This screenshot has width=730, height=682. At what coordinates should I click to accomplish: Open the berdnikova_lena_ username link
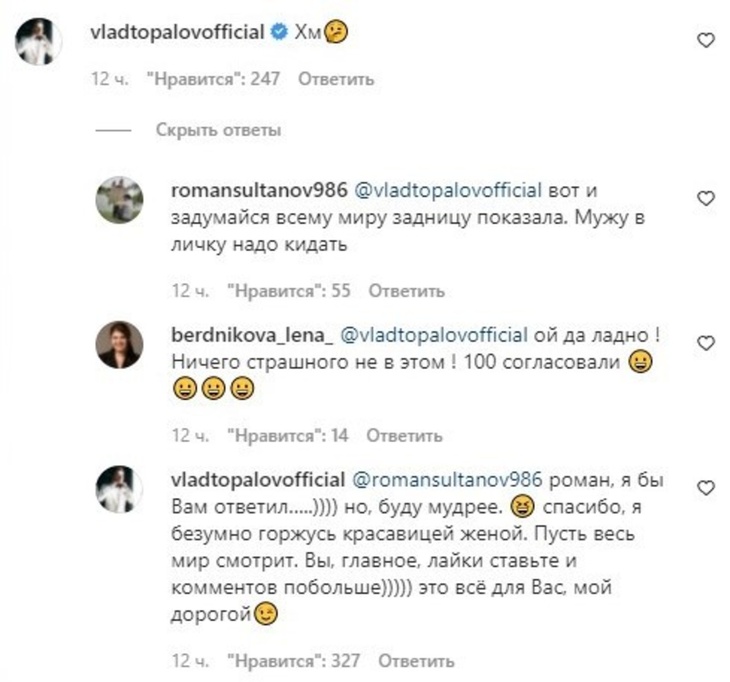point(252,335)
